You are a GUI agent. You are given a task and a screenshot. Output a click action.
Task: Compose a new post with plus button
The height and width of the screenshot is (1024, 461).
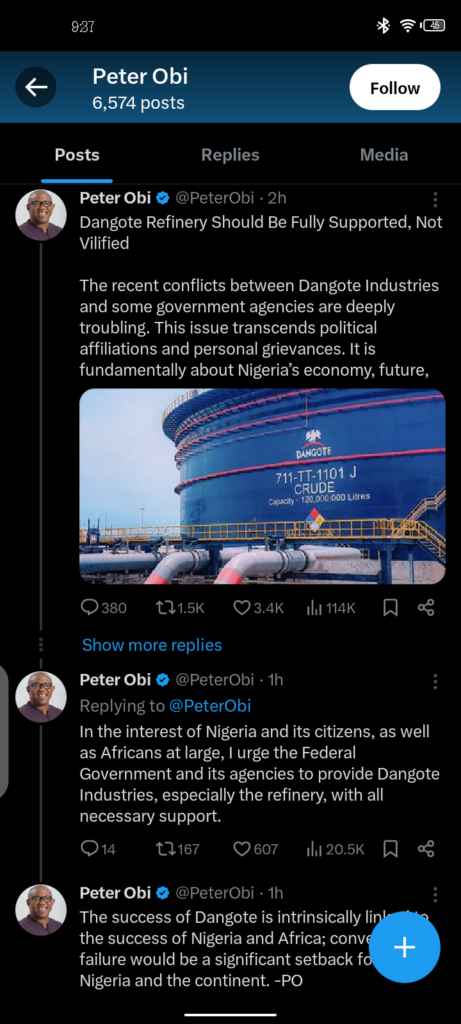click(x=405, y=947)
